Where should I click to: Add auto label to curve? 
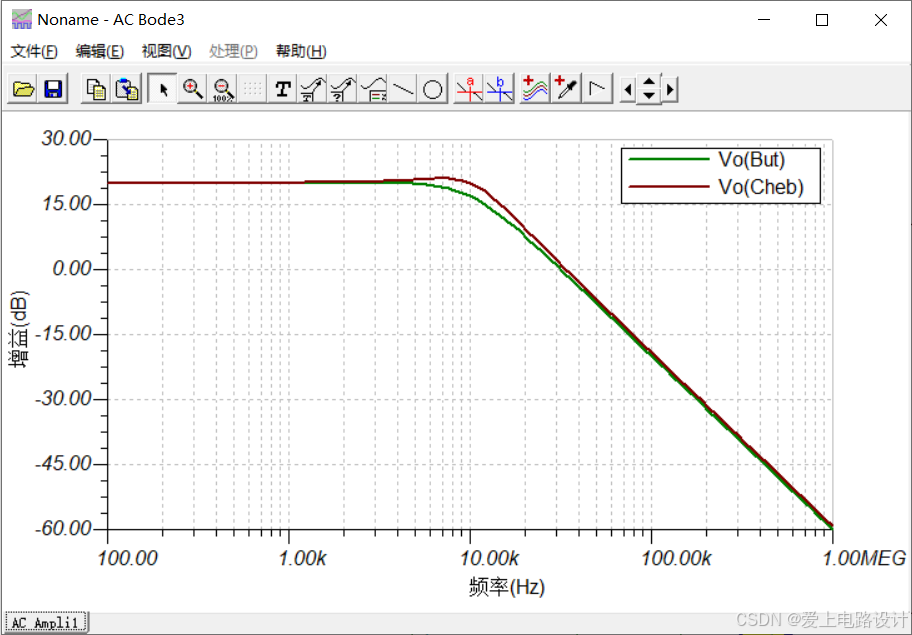[313, 89]
